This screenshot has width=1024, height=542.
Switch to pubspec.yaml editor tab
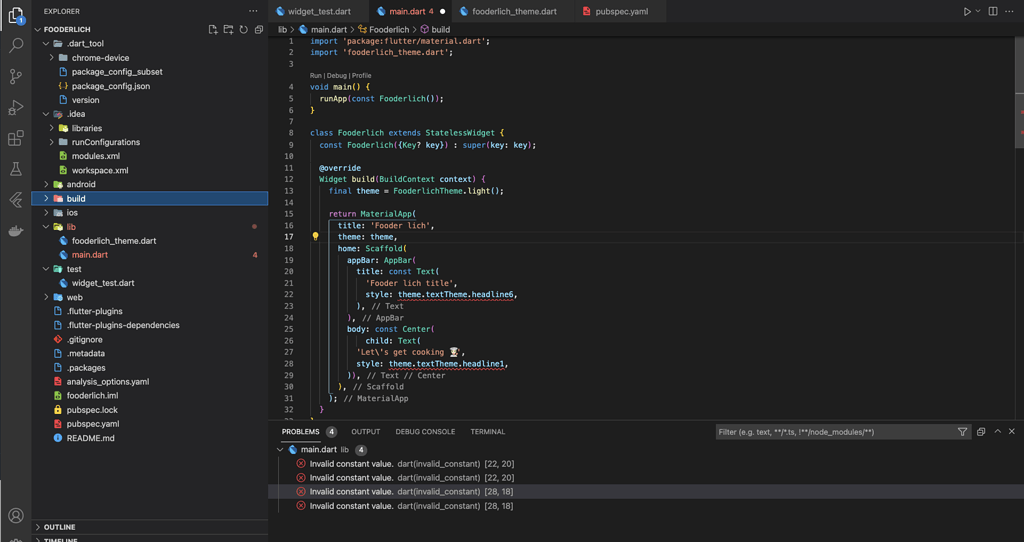[x=622, y=11]
